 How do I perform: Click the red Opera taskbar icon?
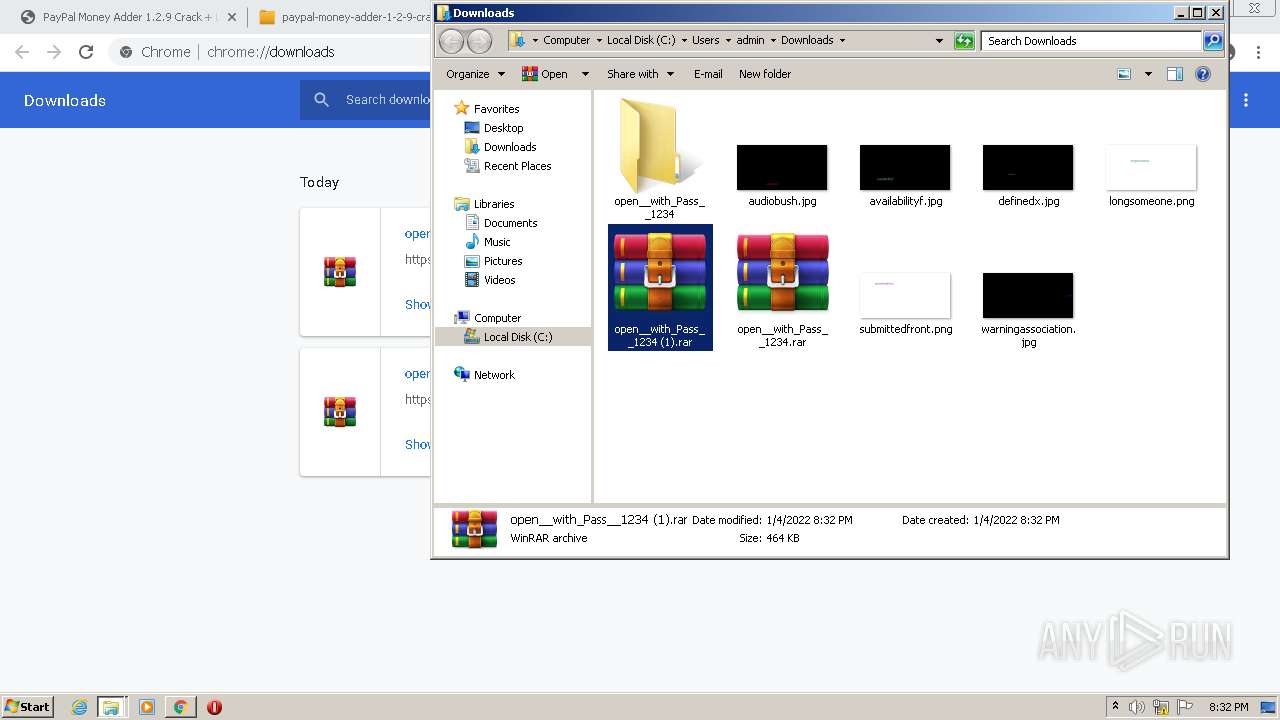[214, 707]
